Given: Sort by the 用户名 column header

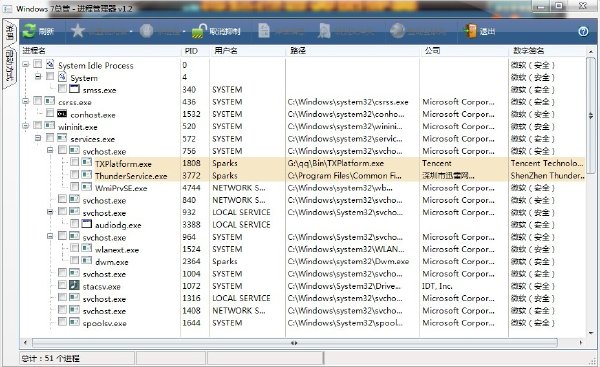Looking at the screenshot, I should (248, 51).
